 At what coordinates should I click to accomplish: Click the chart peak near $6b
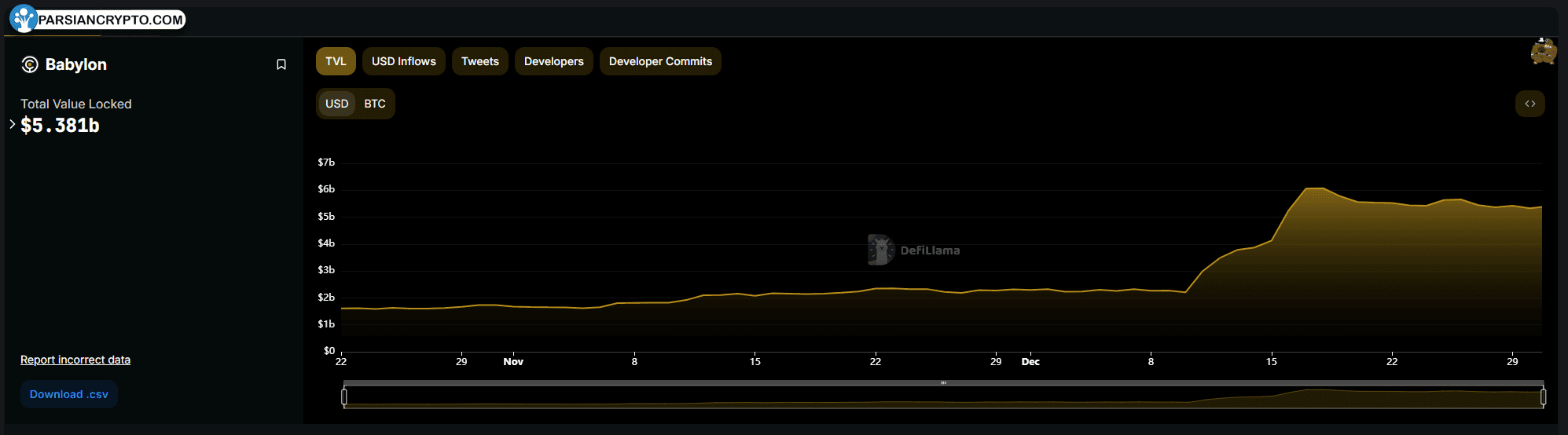(x=1315, y=188)
